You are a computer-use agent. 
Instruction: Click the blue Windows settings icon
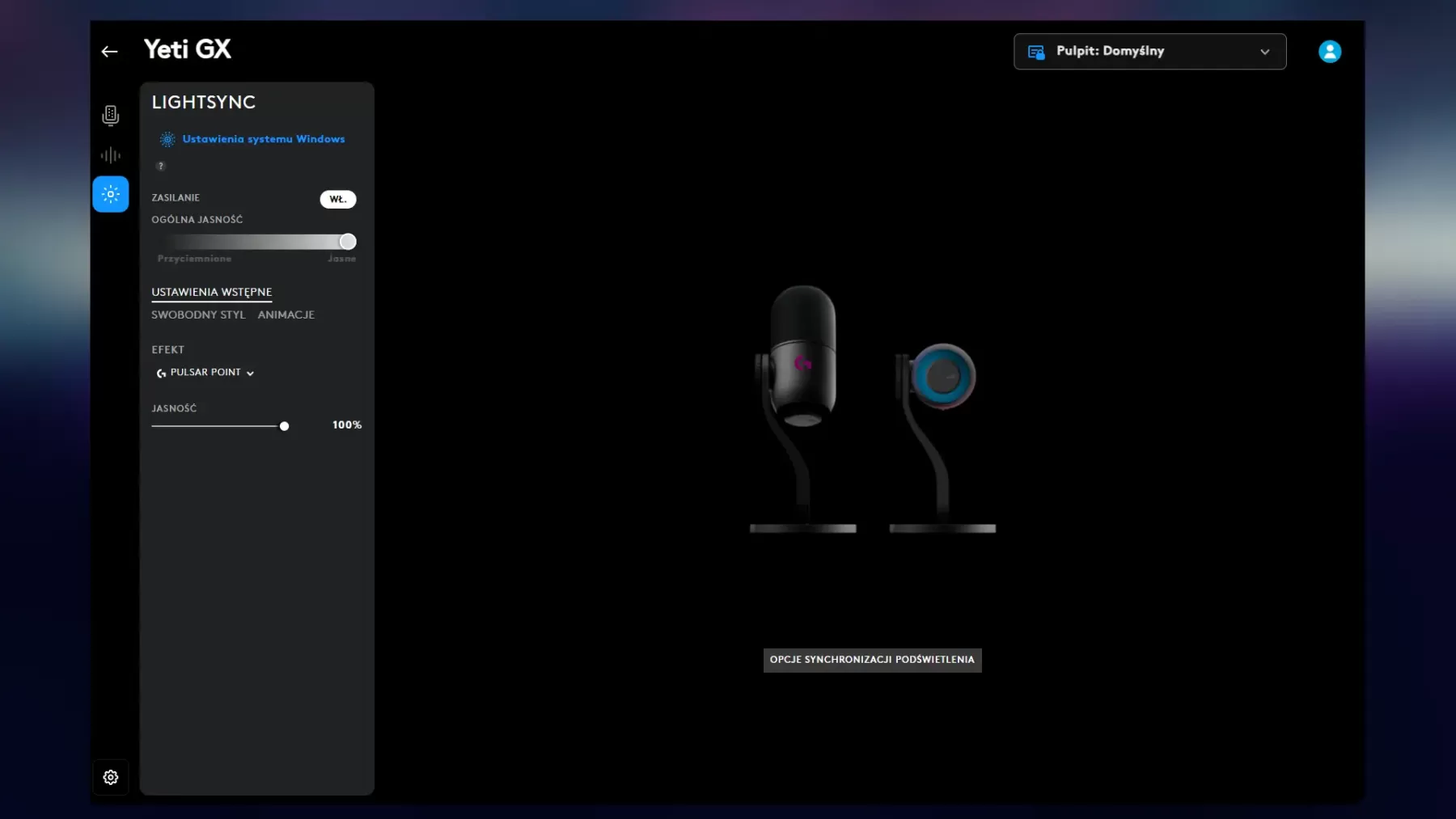(x=167, y=139)
